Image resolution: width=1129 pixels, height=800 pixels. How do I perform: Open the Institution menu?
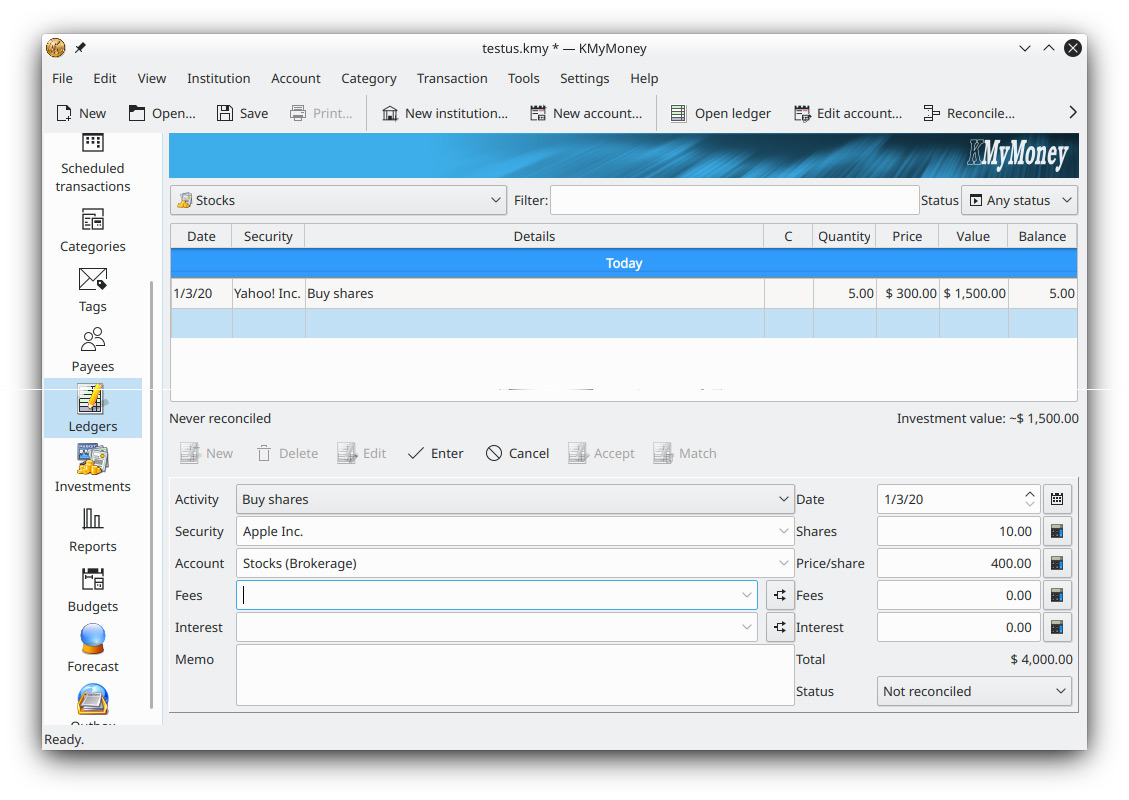(218, 78)
